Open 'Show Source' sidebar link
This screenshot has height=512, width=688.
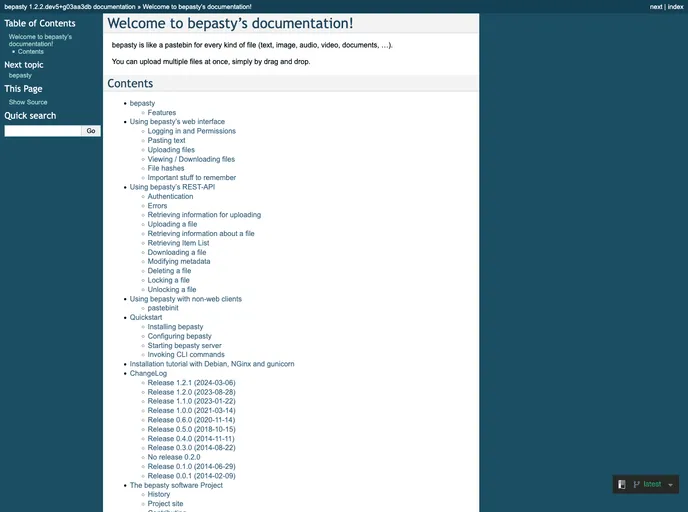[28, 102]
